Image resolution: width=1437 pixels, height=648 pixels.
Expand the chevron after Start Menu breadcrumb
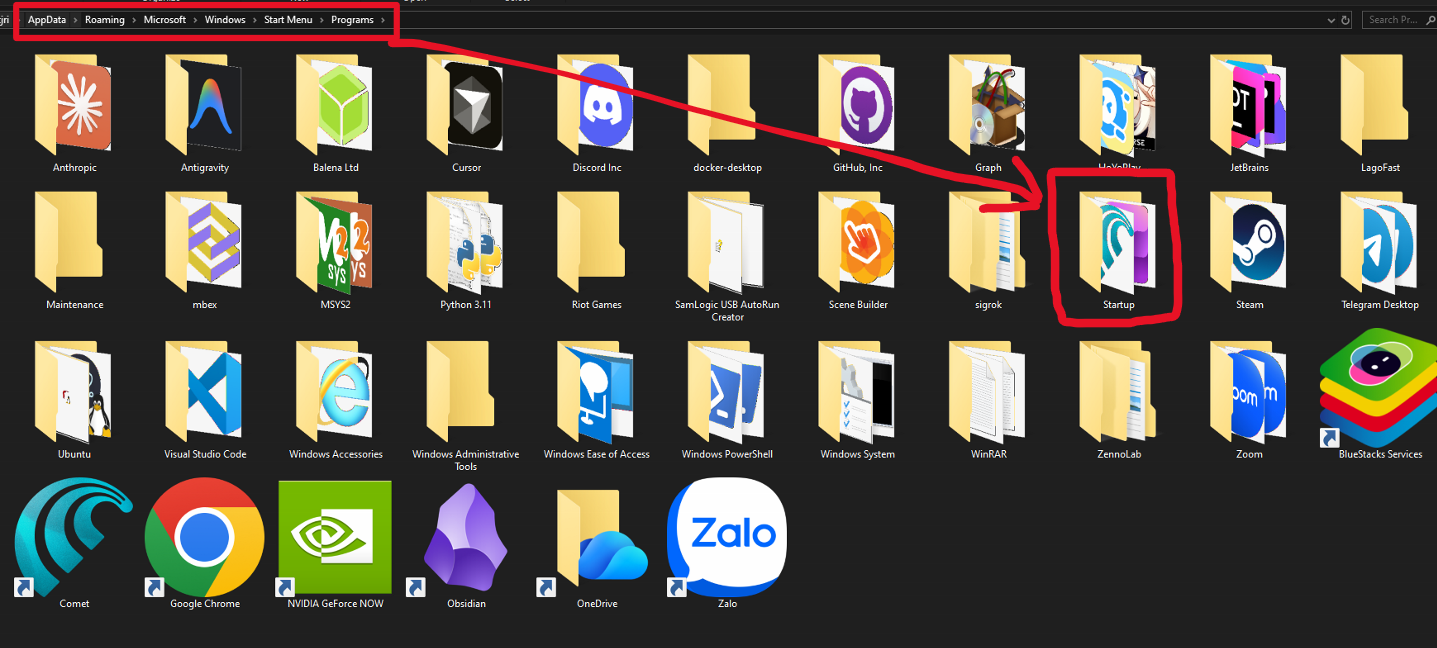tap(321, 19)
